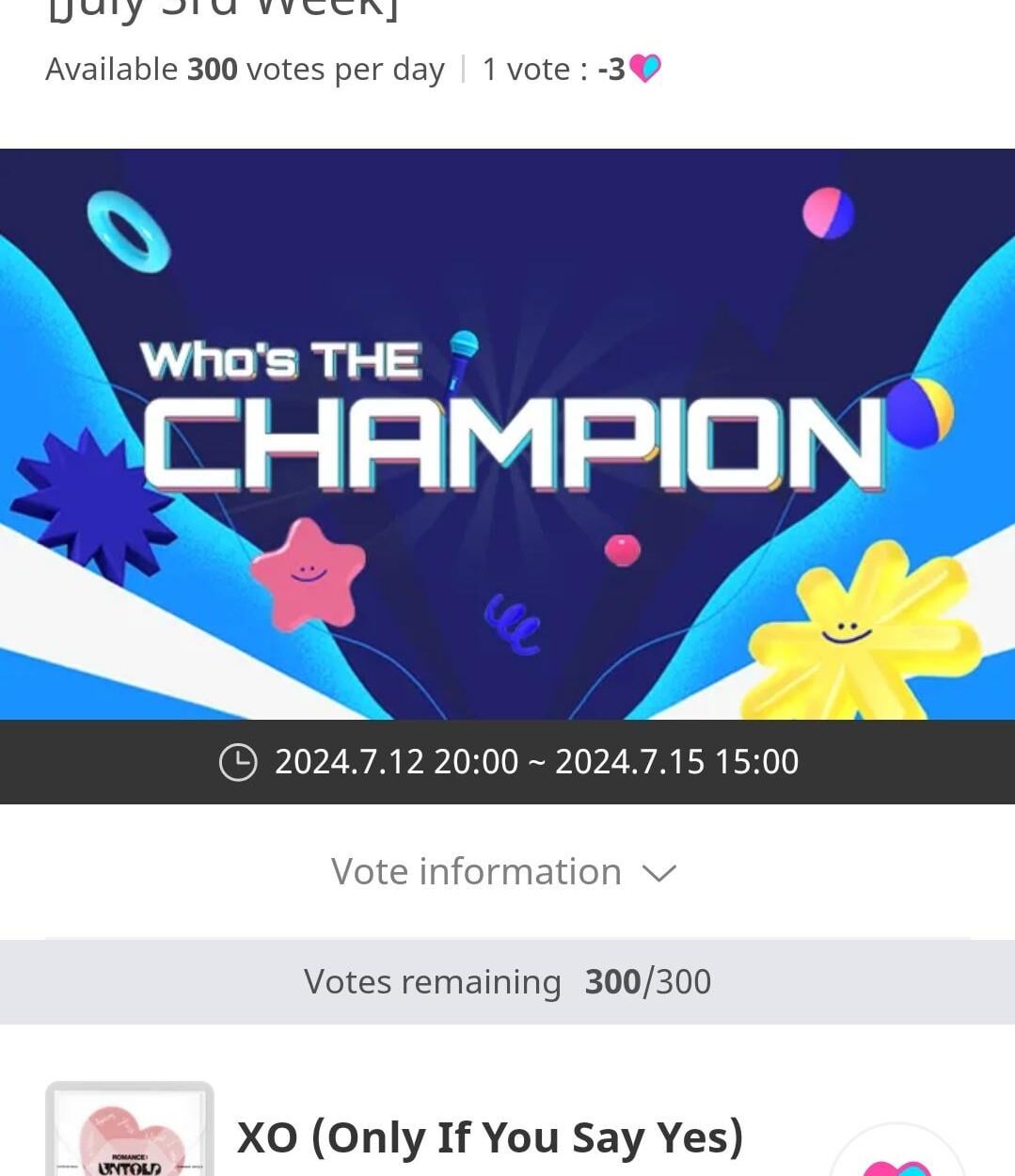Click the clock icon beside the voting period

(x=238, y=762)
